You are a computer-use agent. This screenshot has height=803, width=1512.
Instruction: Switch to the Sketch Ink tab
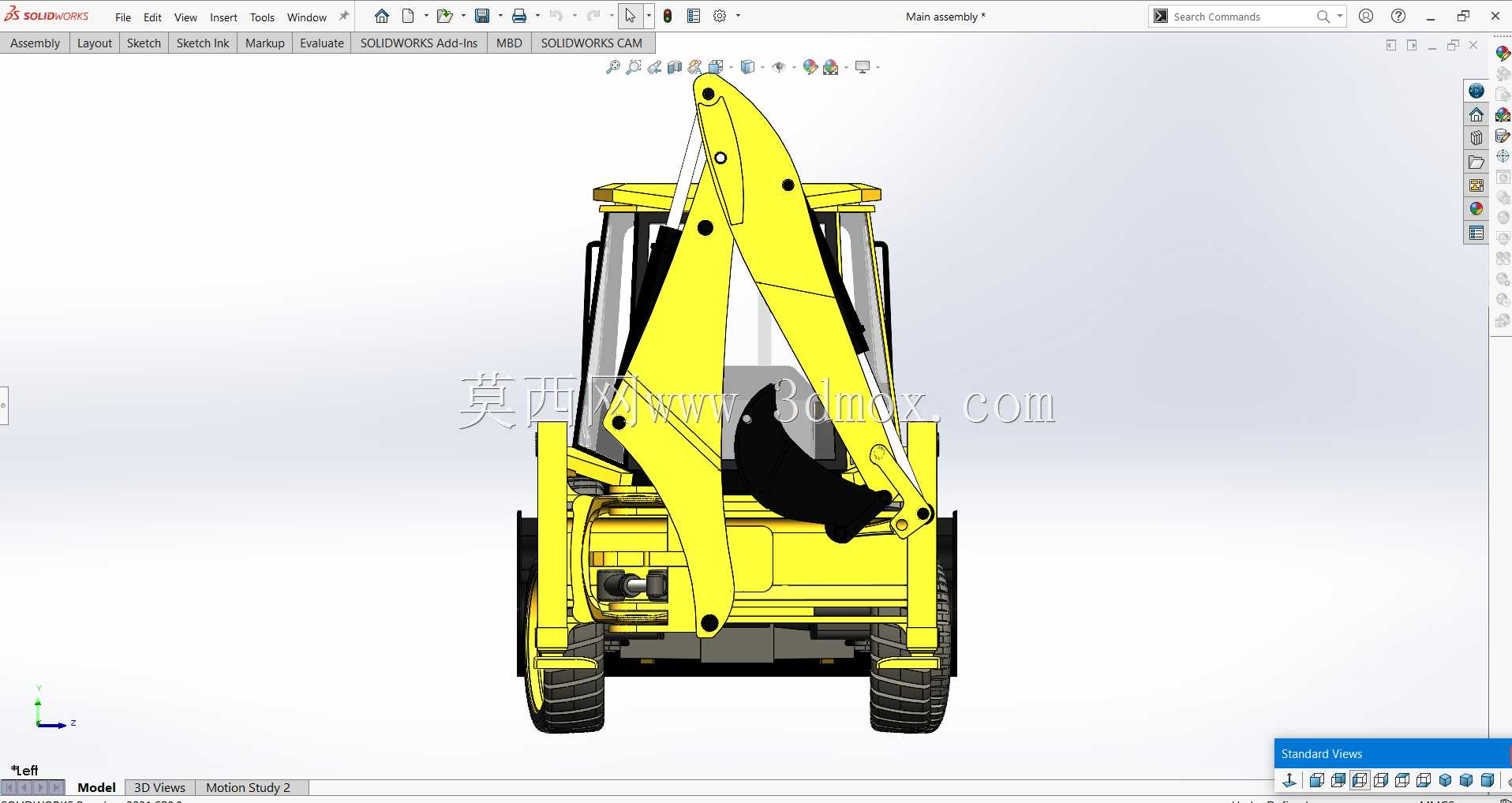203,43
